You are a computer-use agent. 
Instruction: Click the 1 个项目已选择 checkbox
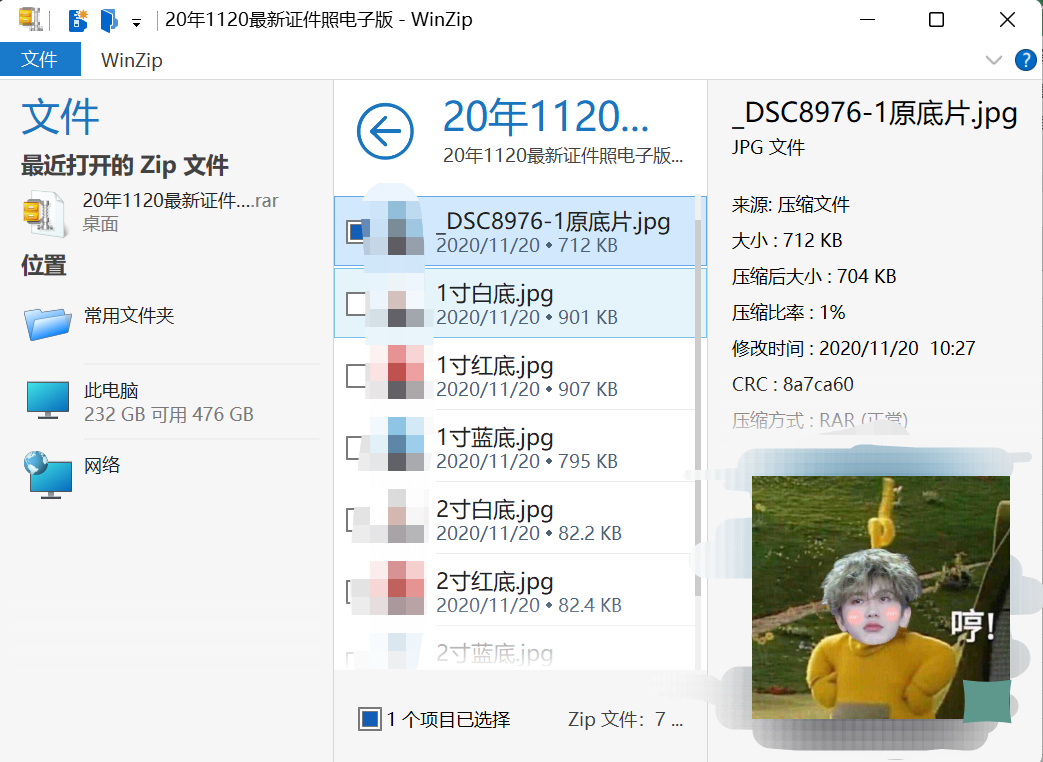(x=370, y=718)
